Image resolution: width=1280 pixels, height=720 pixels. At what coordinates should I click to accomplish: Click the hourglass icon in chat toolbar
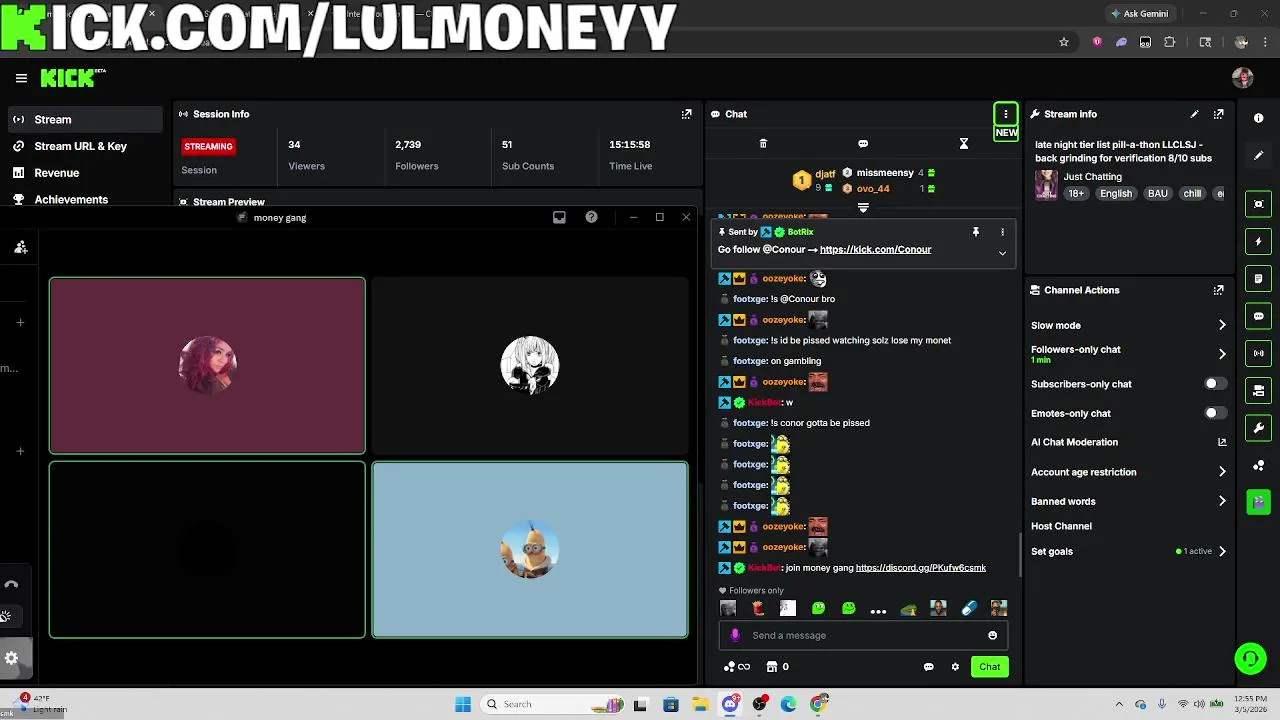(964, 144)
